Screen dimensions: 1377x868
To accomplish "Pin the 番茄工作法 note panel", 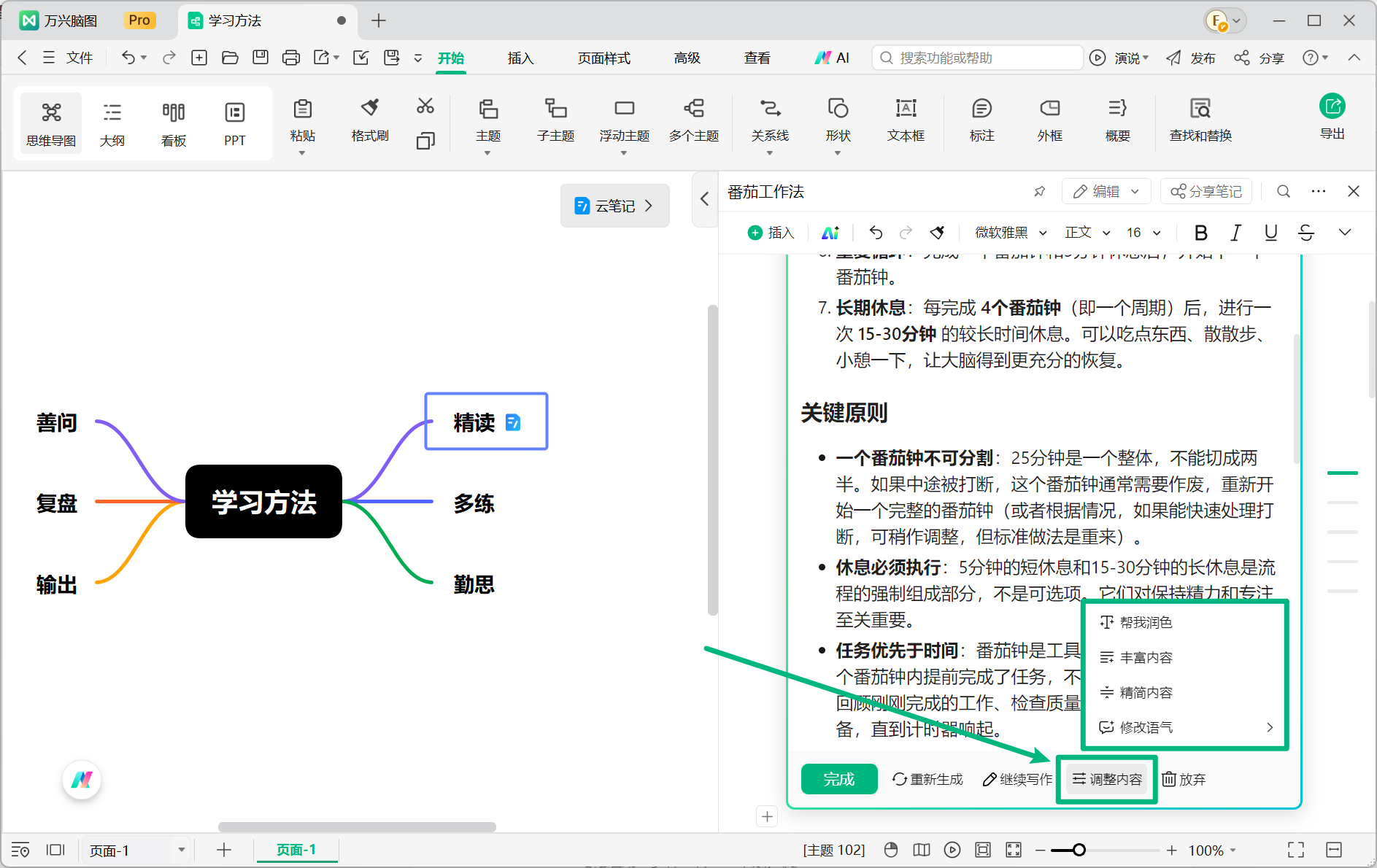I will click(x=1040, y=191).
